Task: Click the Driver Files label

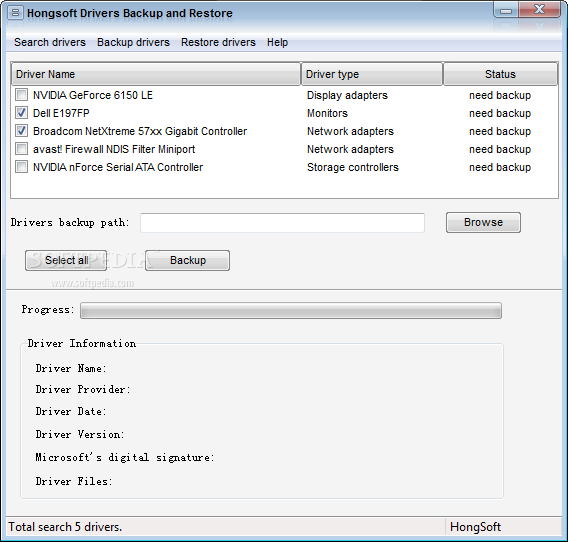Action: (x=74, y=481)
